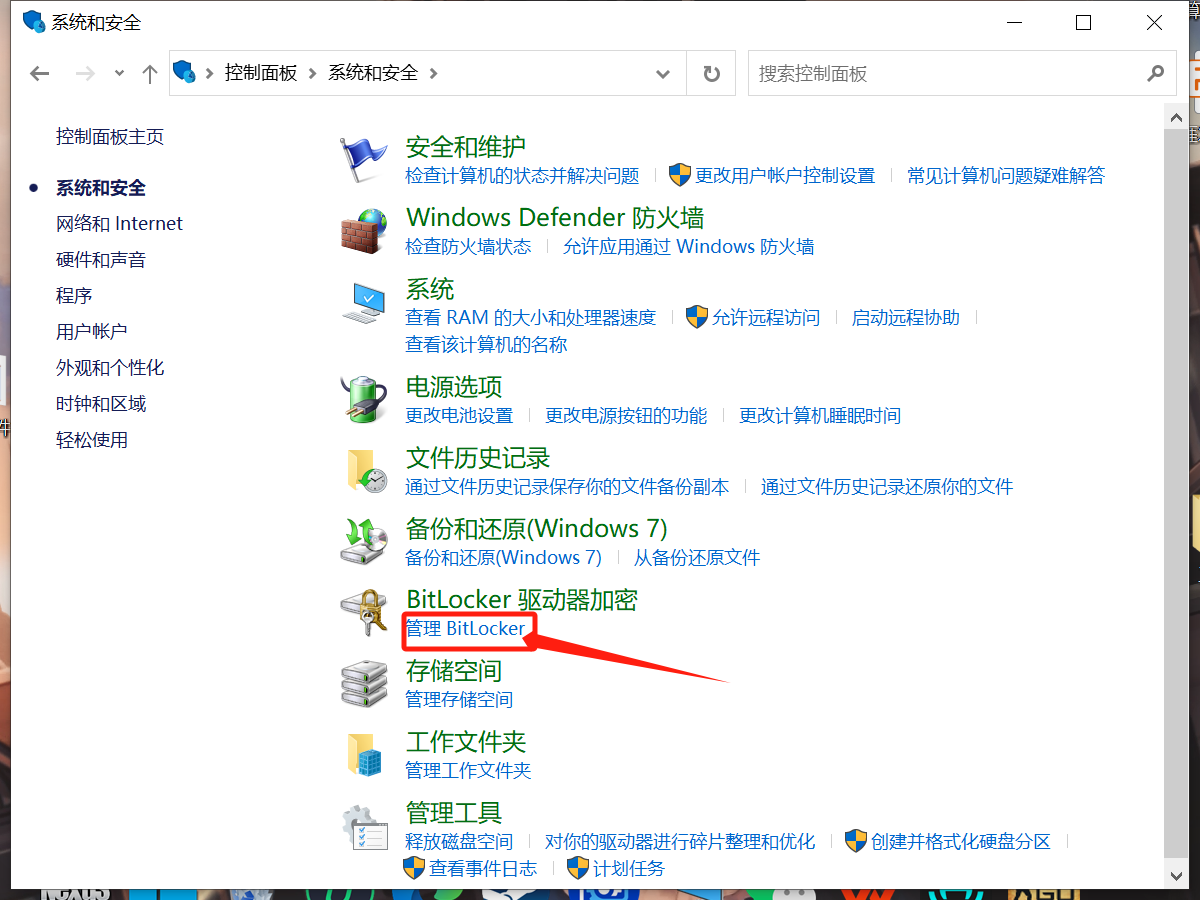Open the 管理 BitLocker link
Viewport: 1200px width, 900px height.
point(465,629)
